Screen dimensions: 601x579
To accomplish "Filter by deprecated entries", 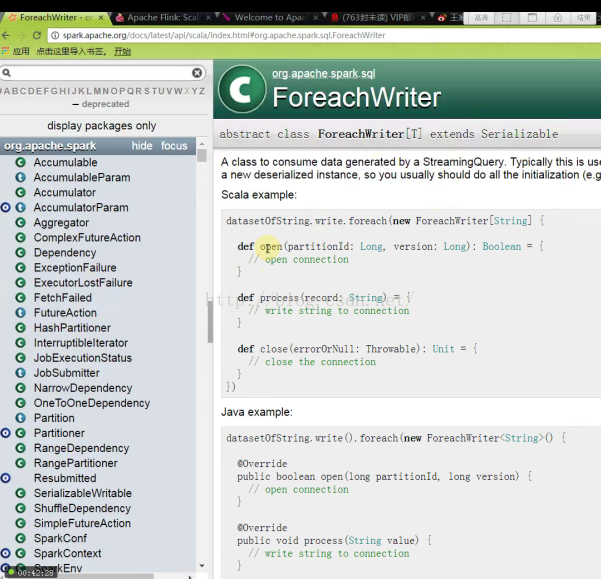I will [x=105, y=104].
